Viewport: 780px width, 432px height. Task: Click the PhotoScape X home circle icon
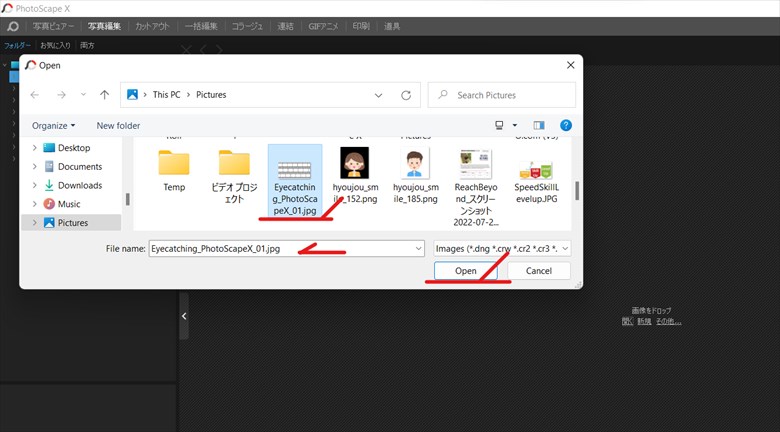[13, 26]
